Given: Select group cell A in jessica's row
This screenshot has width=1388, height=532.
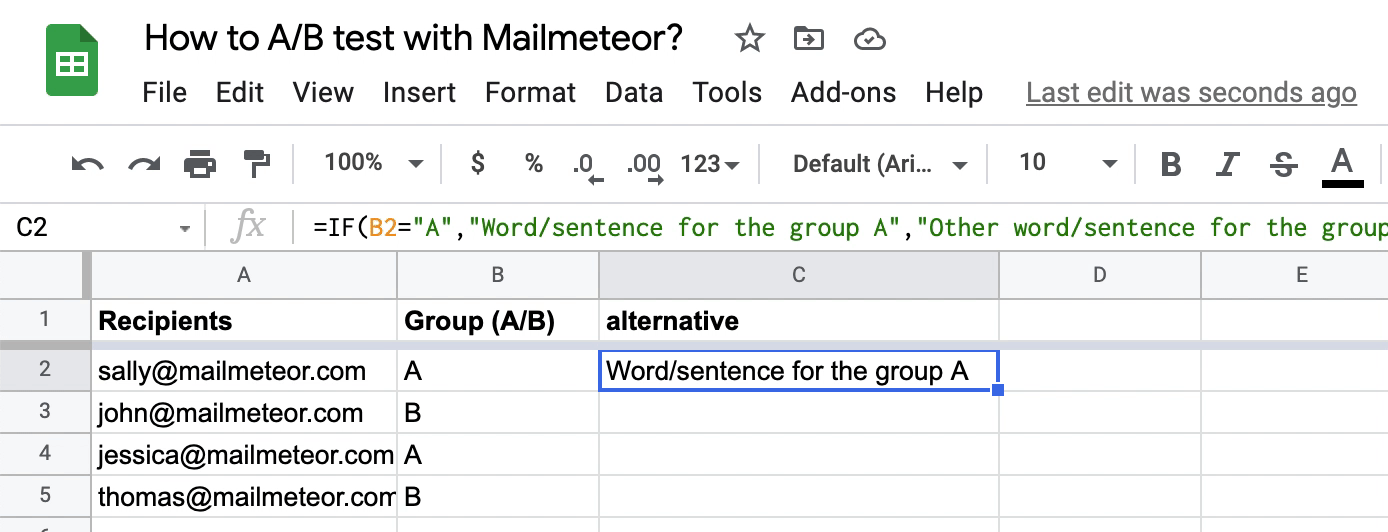Looking at the screenshot, I should [x=498, y=455].
